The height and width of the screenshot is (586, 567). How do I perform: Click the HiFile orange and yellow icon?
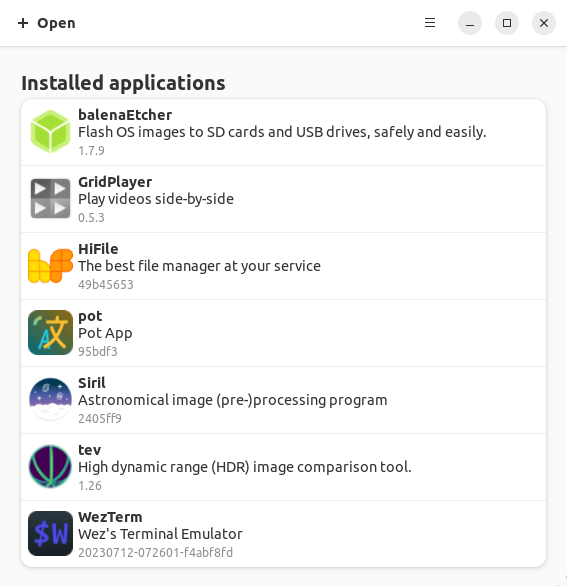tap(50, 266)
